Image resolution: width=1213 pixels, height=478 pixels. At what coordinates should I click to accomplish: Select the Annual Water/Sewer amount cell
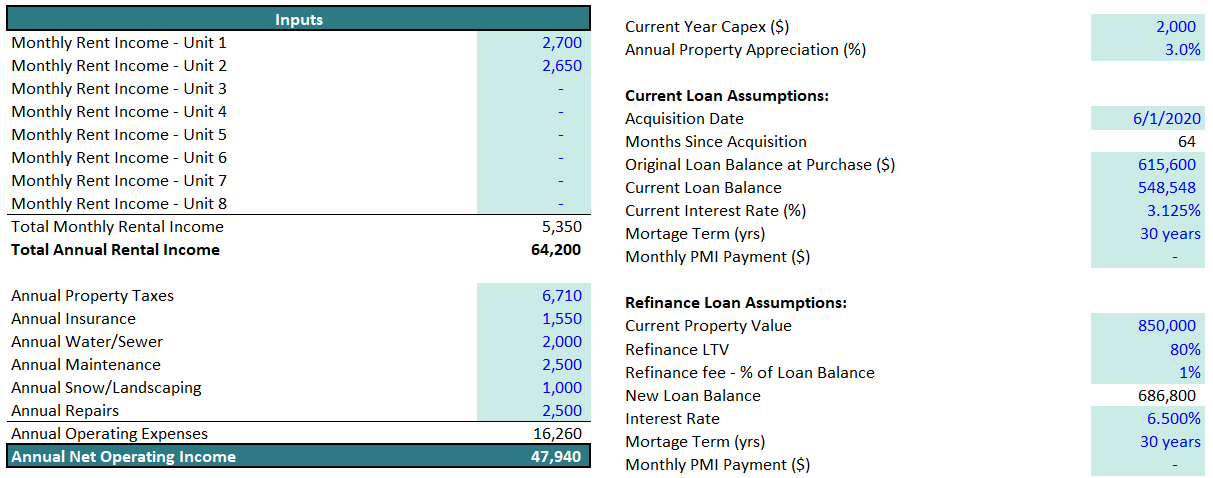(x=533, y=342)
